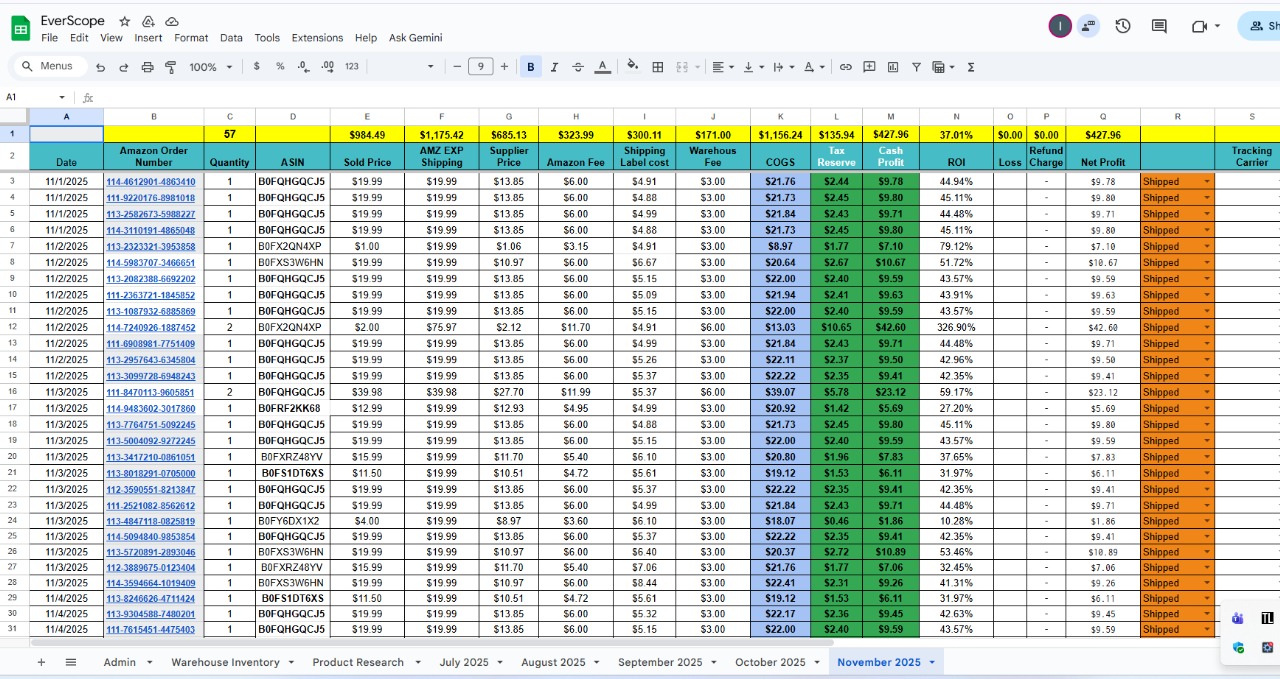The width and height of the screenshot is (1280, 679).
Task: Toggle bold formatting
Action: (530, 67)
